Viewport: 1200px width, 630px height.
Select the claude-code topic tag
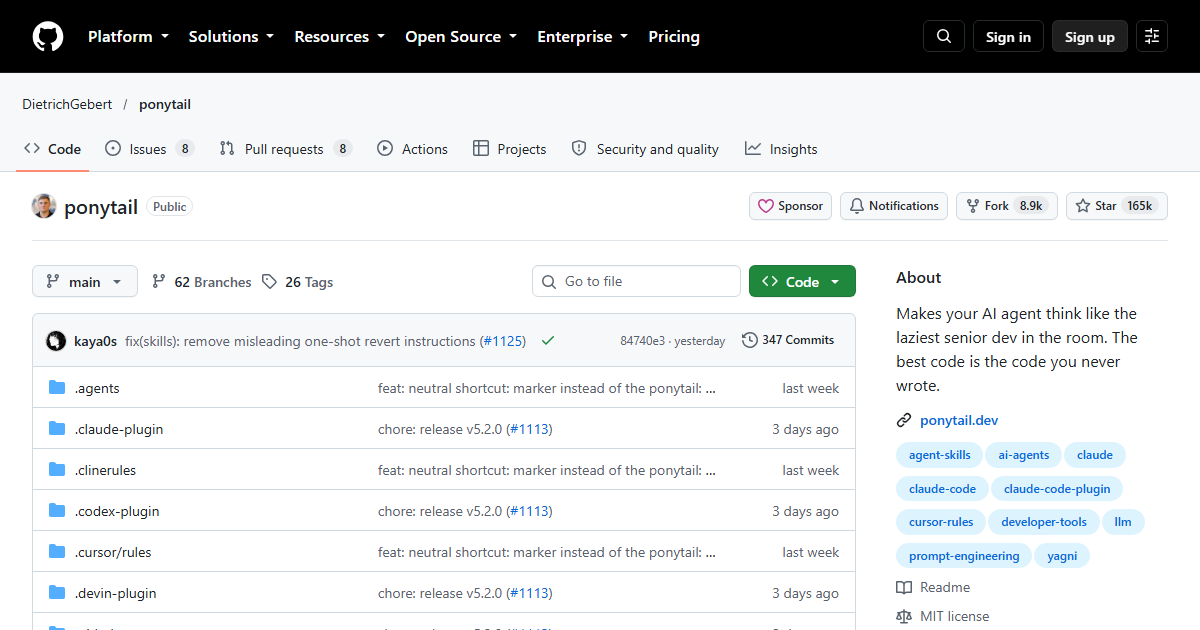click(x=942, y=489)
